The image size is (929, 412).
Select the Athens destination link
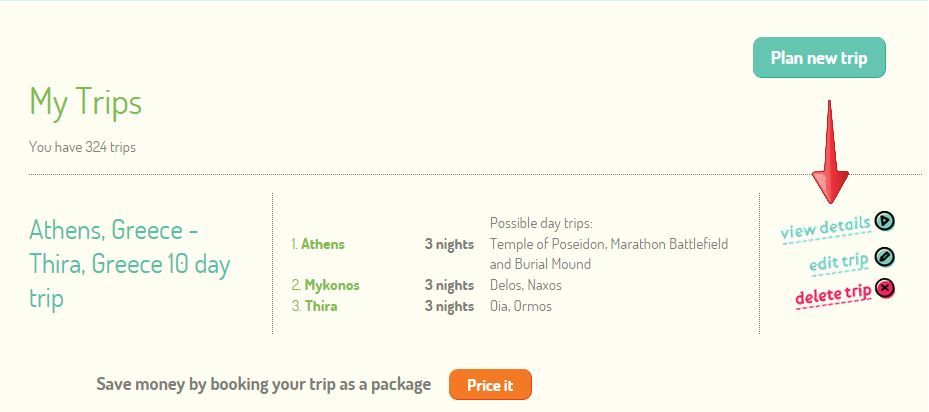click(x=322, y=244)
